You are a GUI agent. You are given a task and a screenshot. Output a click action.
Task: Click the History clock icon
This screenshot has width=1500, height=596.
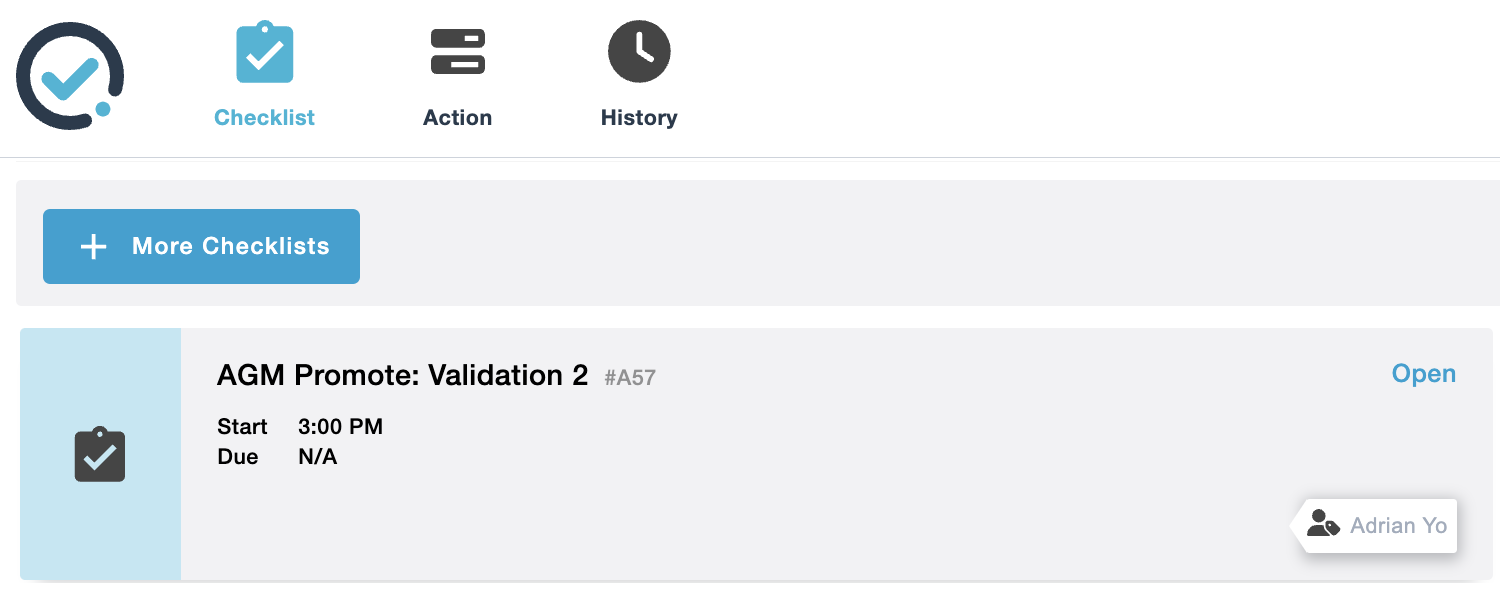[639, 50]
